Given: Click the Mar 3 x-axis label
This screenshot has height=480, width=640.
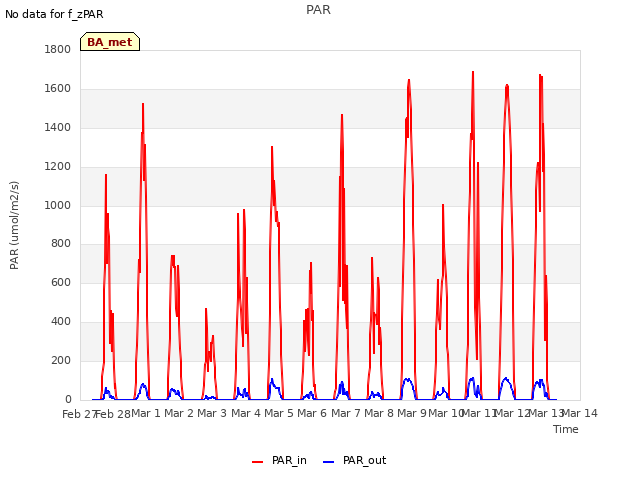Looking at the screenshot, I should tap(212, 413).
